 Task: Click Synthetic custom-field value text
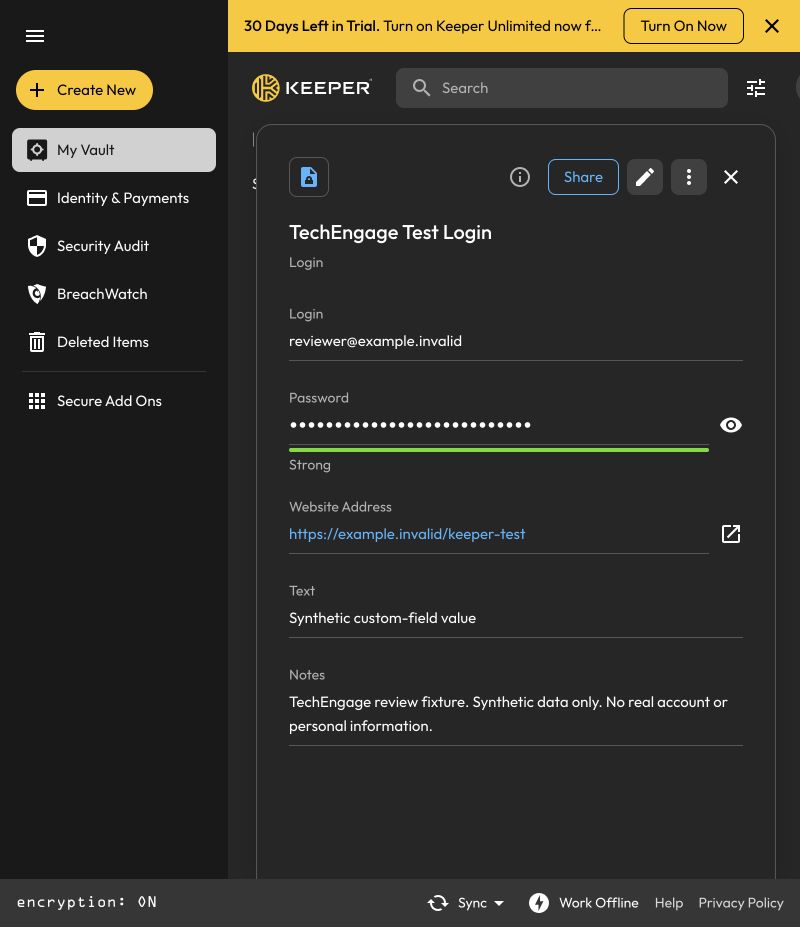click(x=383, y=618)
